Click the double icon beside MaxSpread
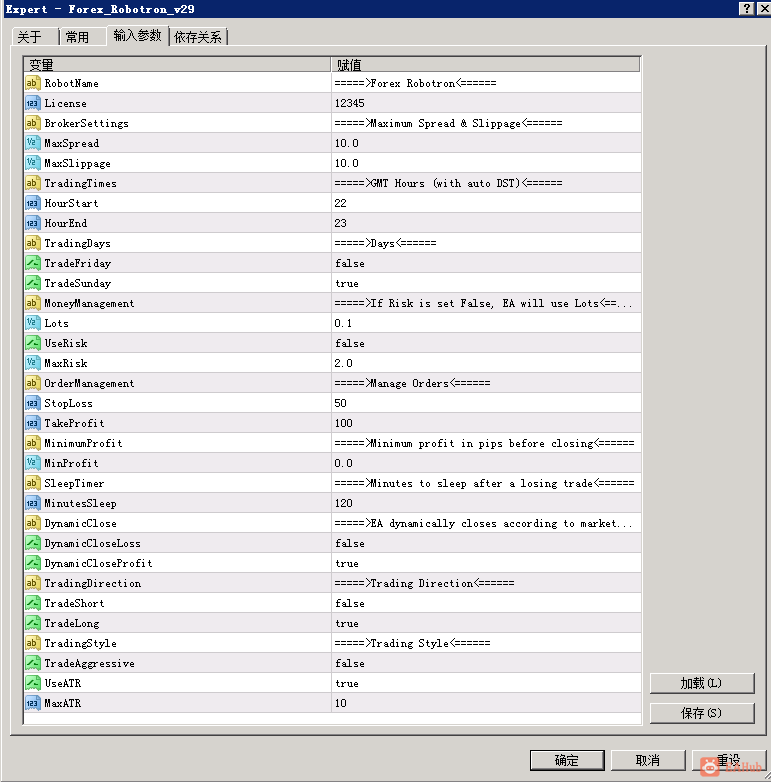The image size is (771, 782). [x=32, y=143]
